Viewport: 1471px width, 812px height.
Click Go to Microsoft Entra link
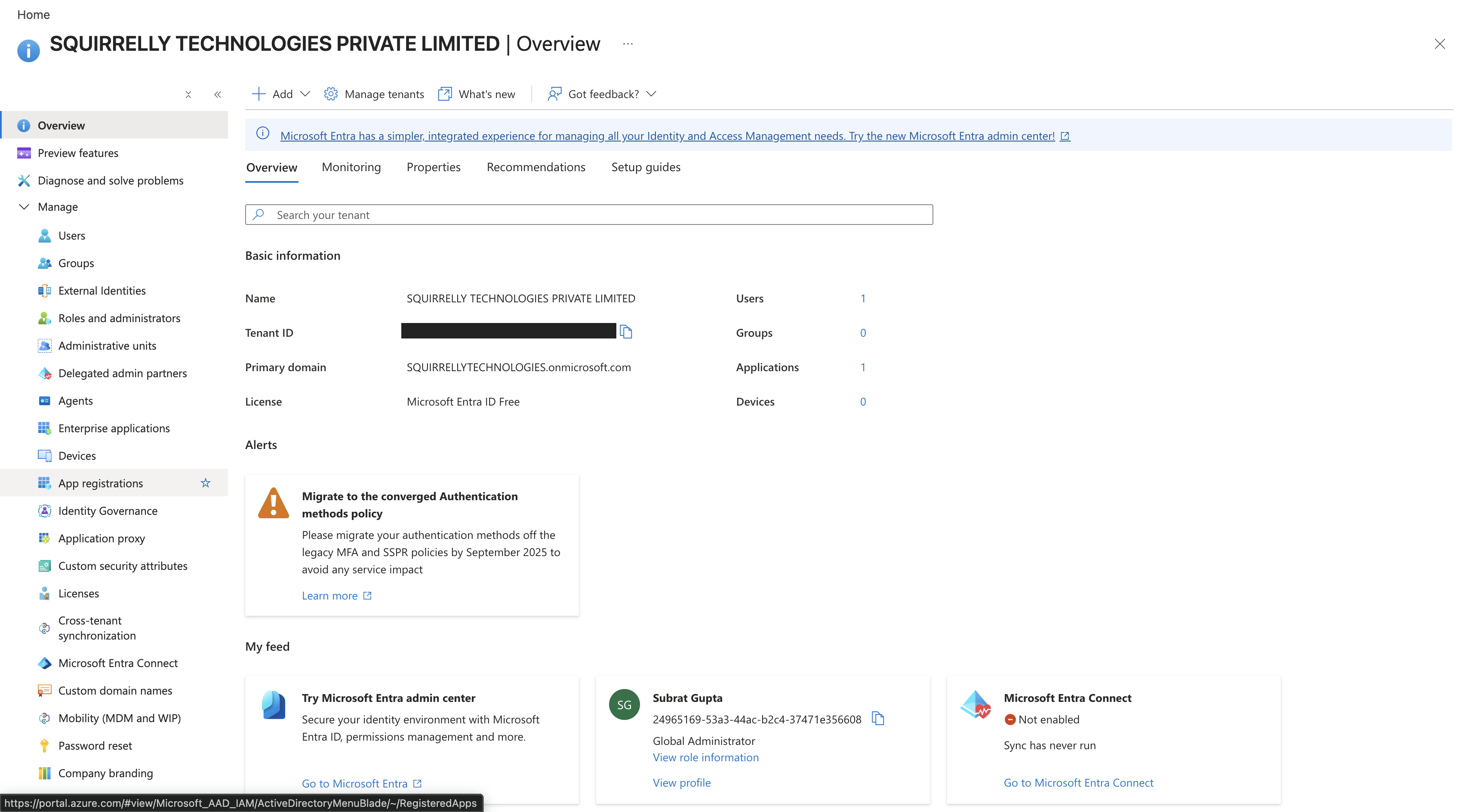361,784
